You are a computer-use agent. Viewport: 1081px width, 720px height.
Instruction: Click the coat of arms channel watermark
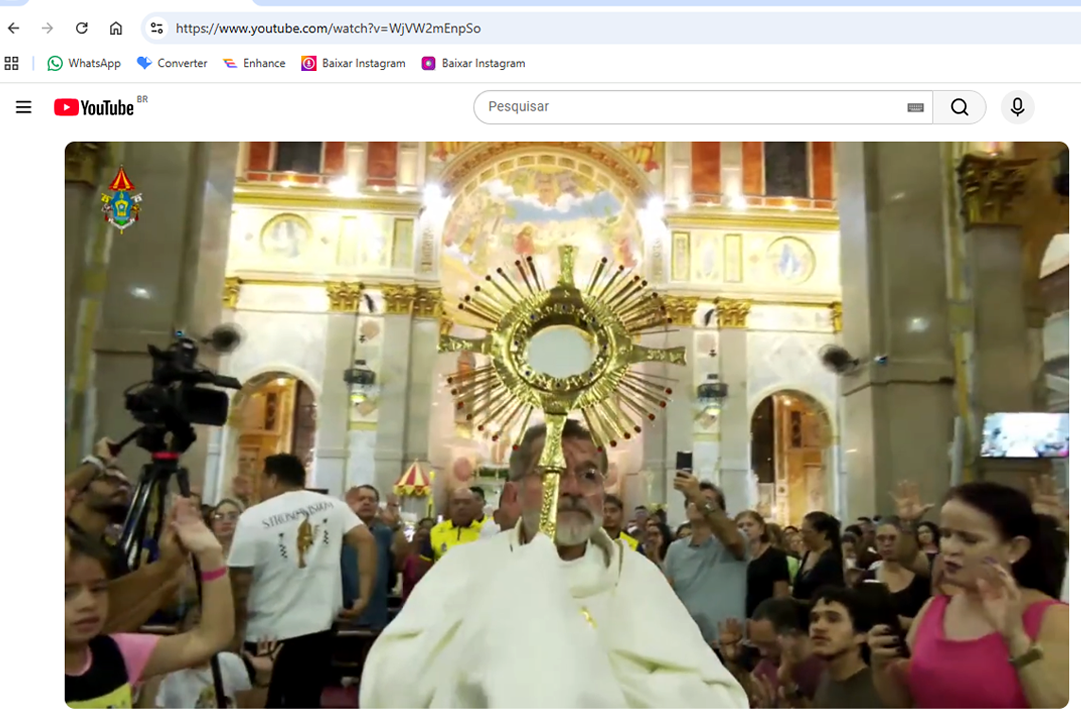pos(121,199)
